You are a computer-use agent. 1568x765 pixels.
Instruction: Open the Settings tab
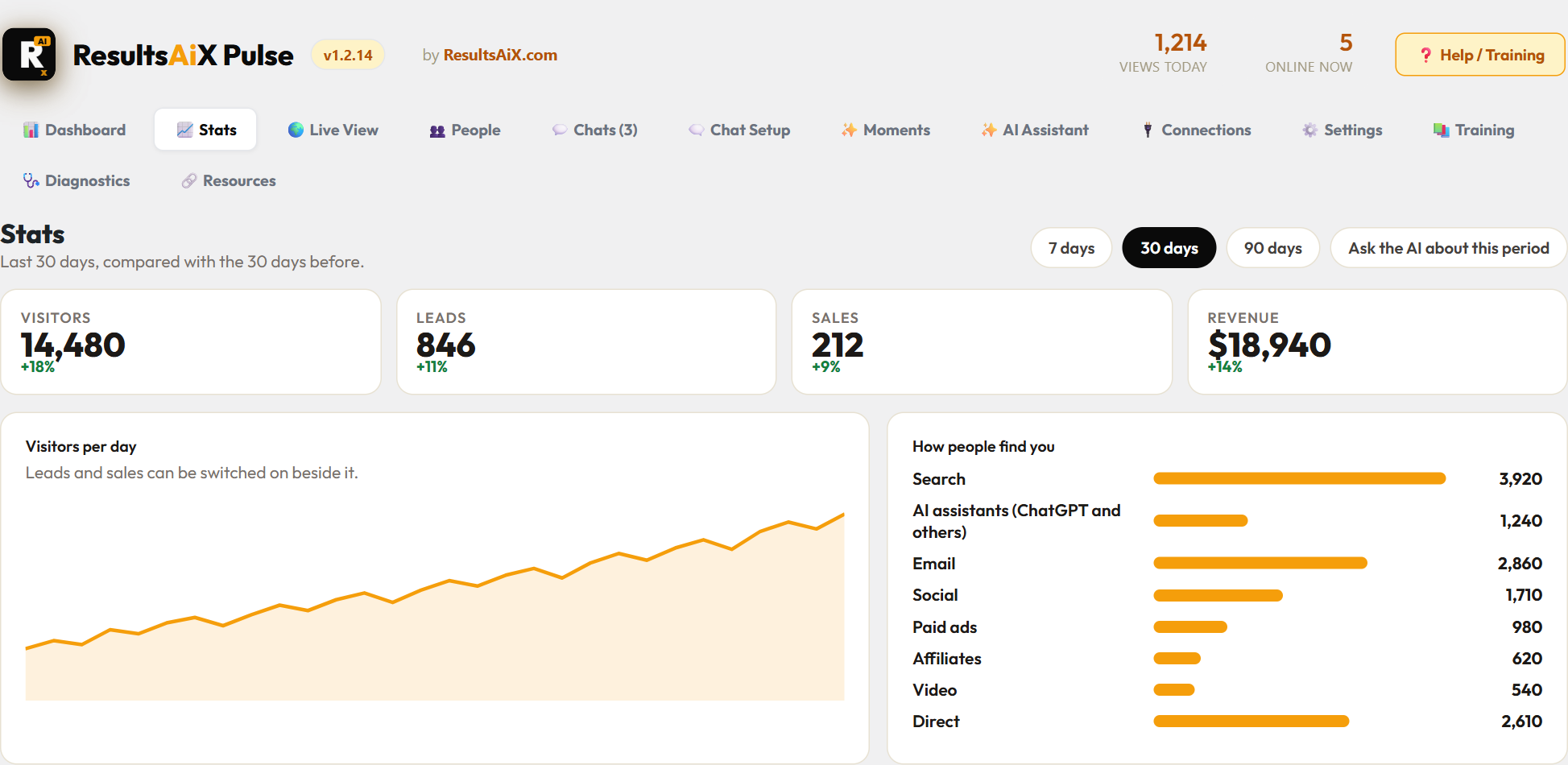[1342, 130]
